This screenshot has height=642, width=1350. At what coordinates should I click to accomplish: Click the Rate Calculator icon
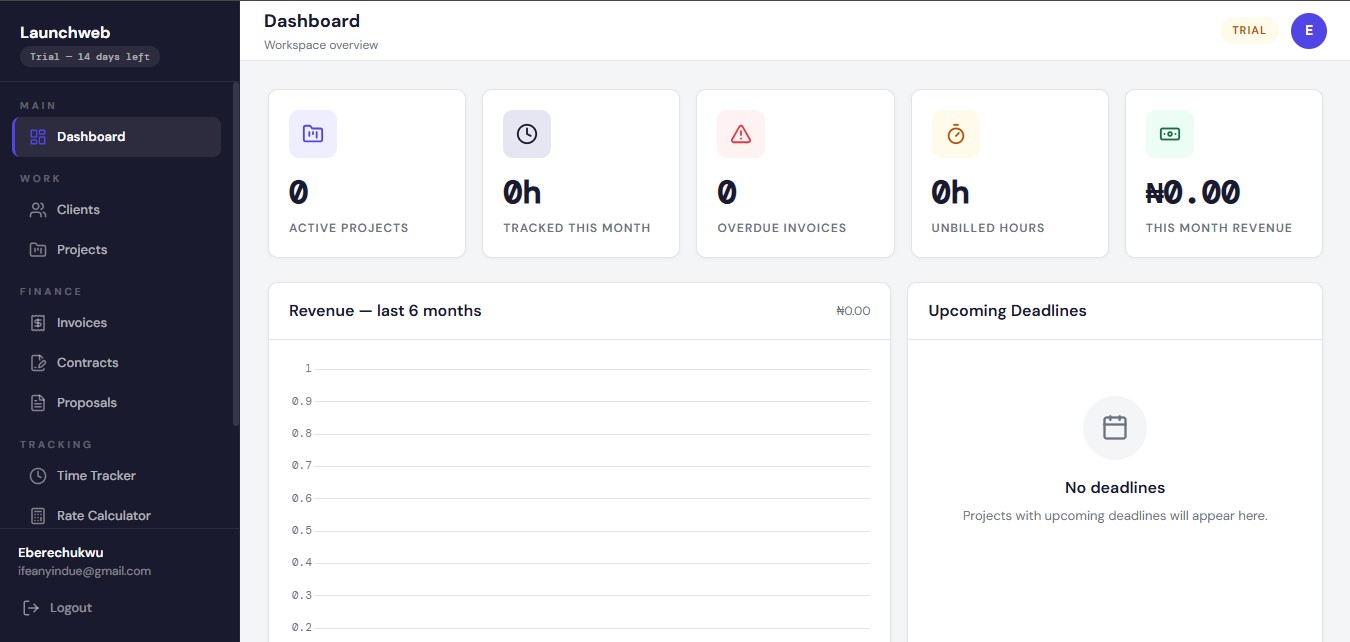pyautogui.click(x=38, y=516)
